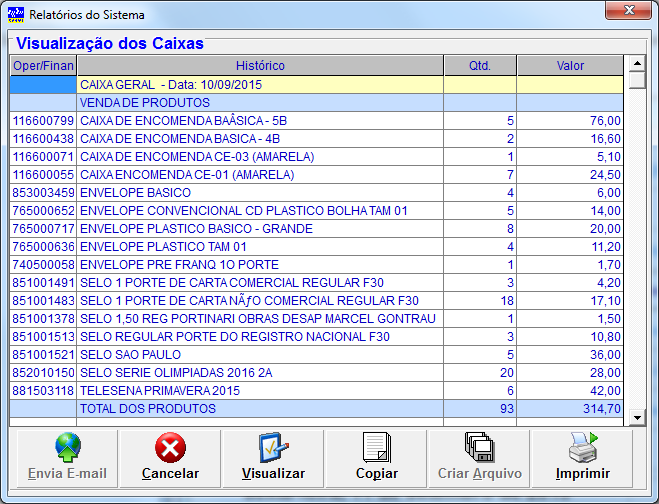The image size is (659, 504).
Task: Click the Envia E-mail button label
Action: click(67, 473)
